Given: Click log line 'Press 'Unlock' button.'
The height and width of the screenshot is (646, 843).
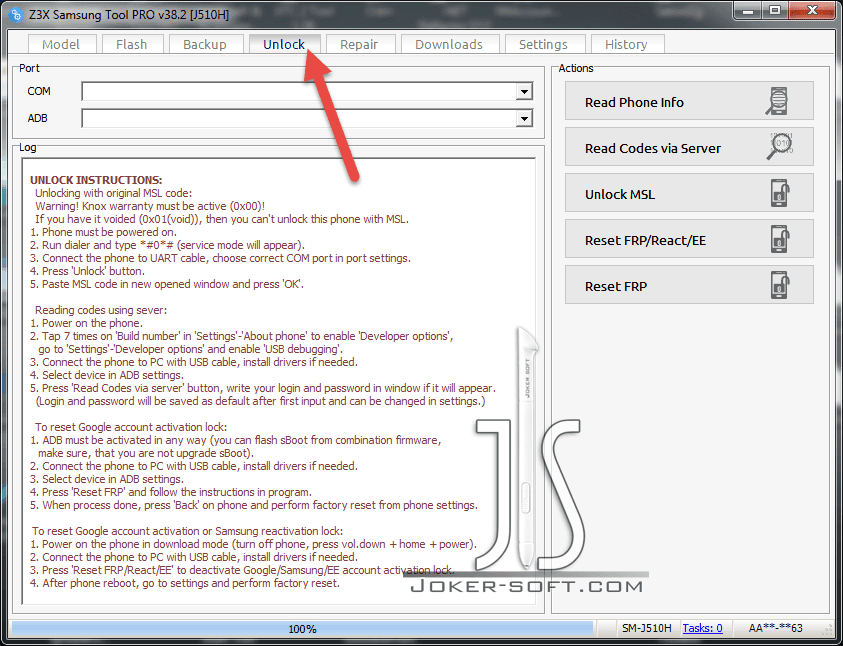Looking at the screenshot, I should point(87,271).
